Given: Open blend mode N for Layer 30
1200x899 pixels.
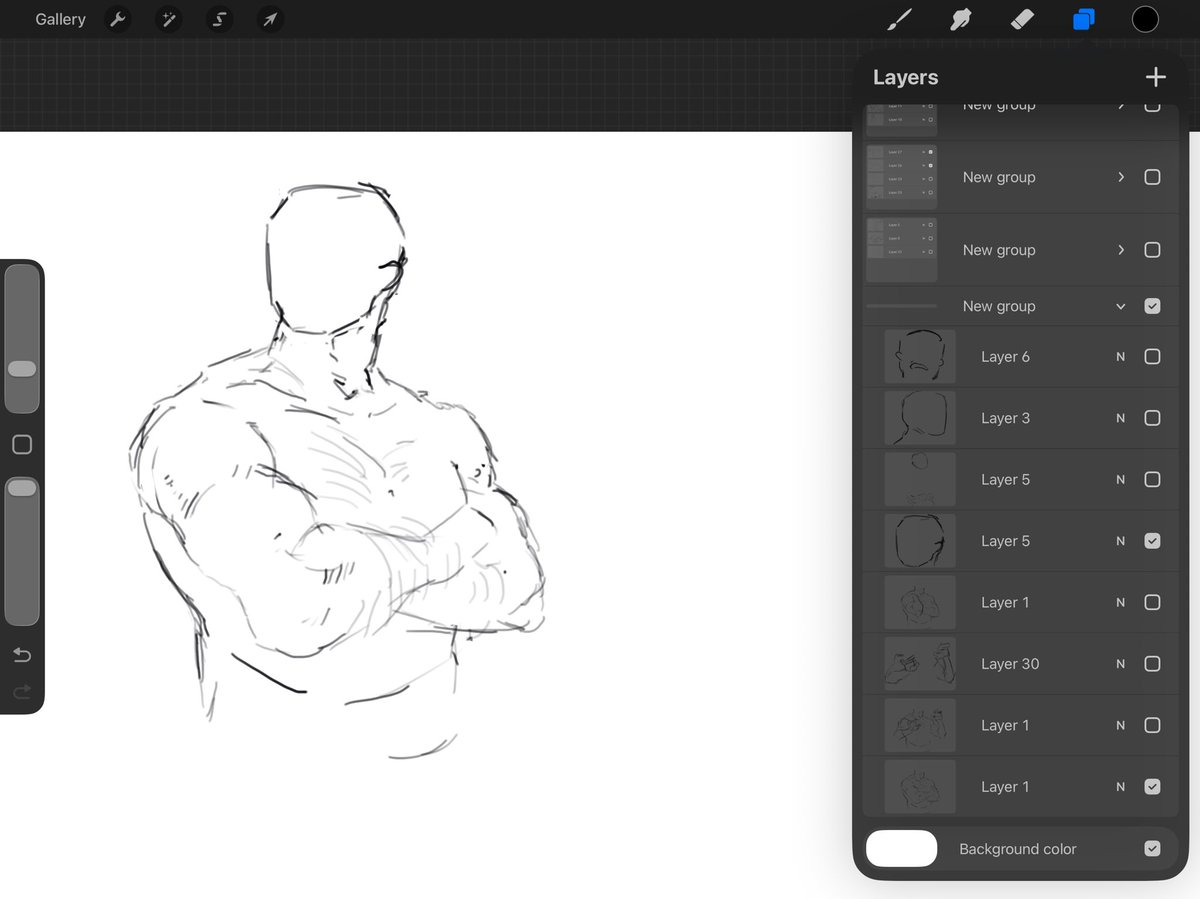Looking at the screenshot, I should click(x=1121, y=664).
